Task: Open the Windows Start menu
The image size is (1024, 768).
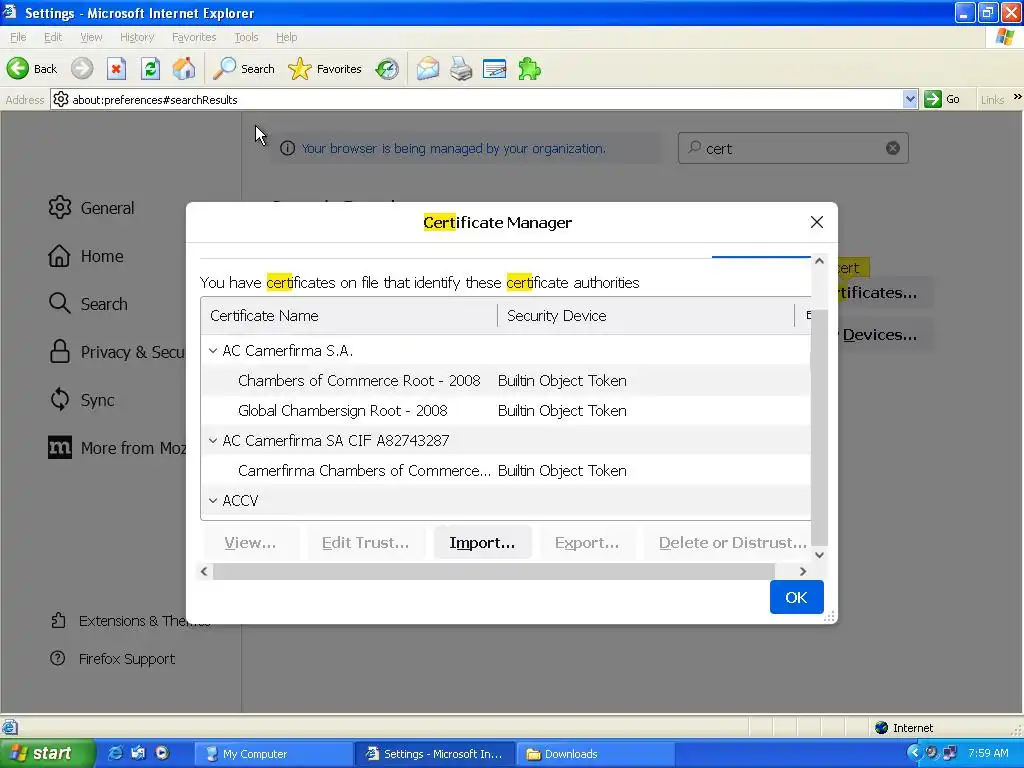Action: pyautogui.click(x=47, y=754)
